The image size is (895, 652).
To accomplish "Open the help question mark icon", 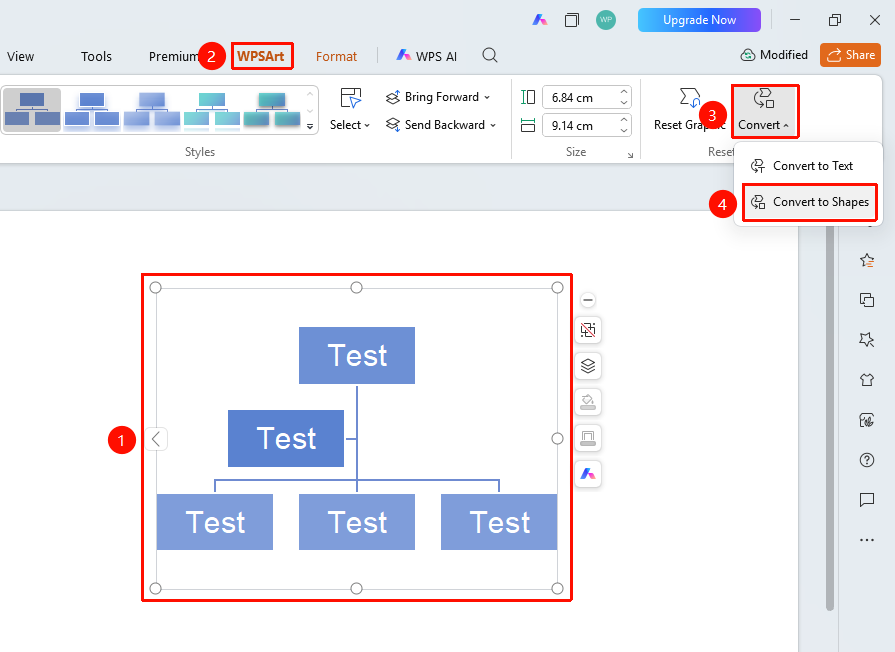I will [867, 460].
